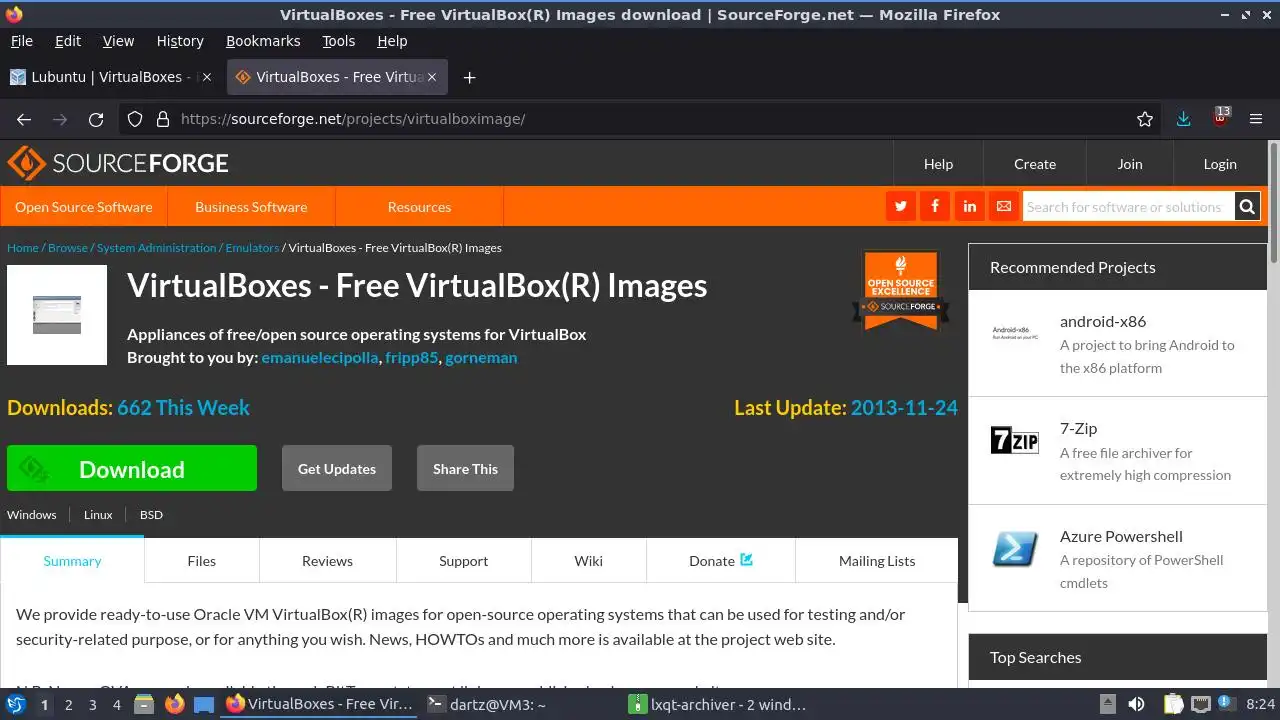
Task: Open the View menu
Action: click(x=118, y=41)
